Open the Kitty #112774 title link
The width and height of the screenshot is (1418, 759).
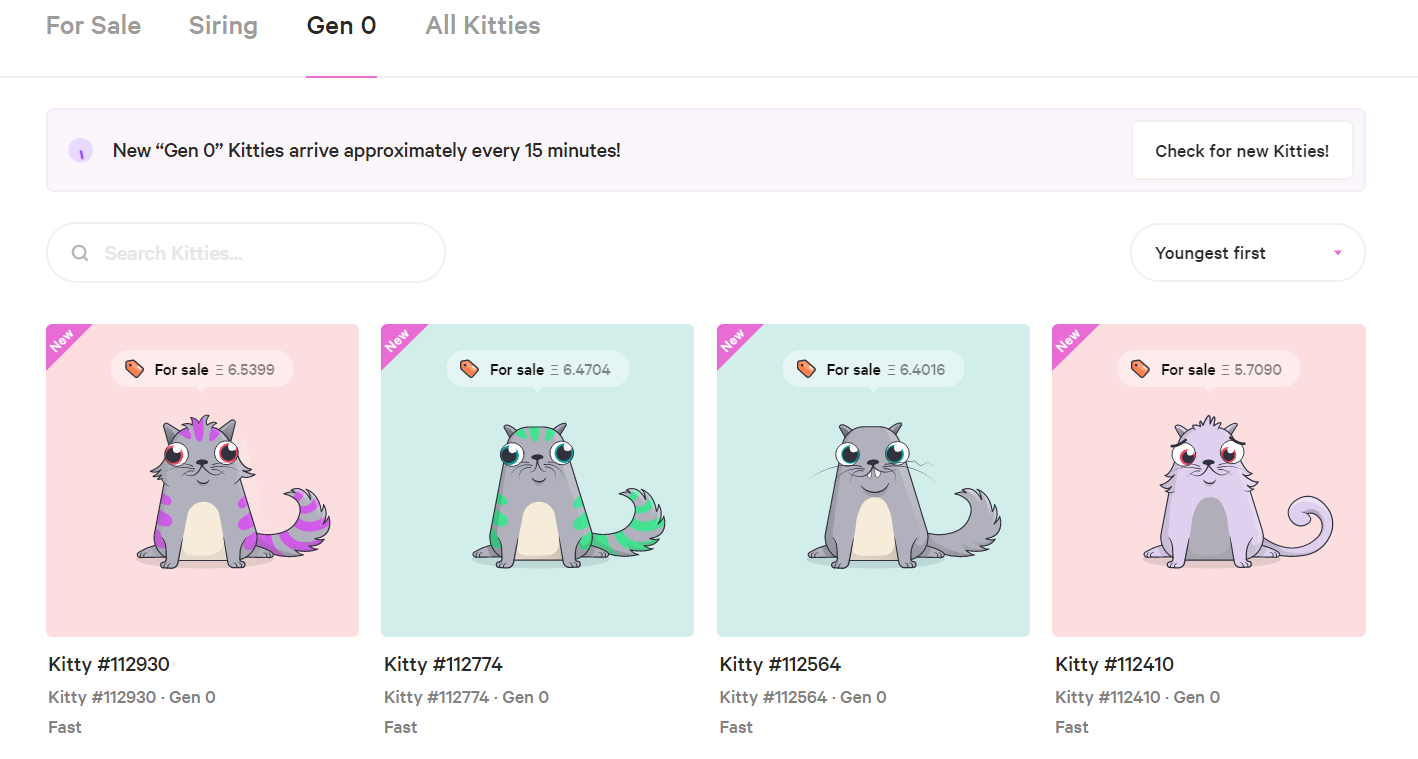(x=443, y=664)
